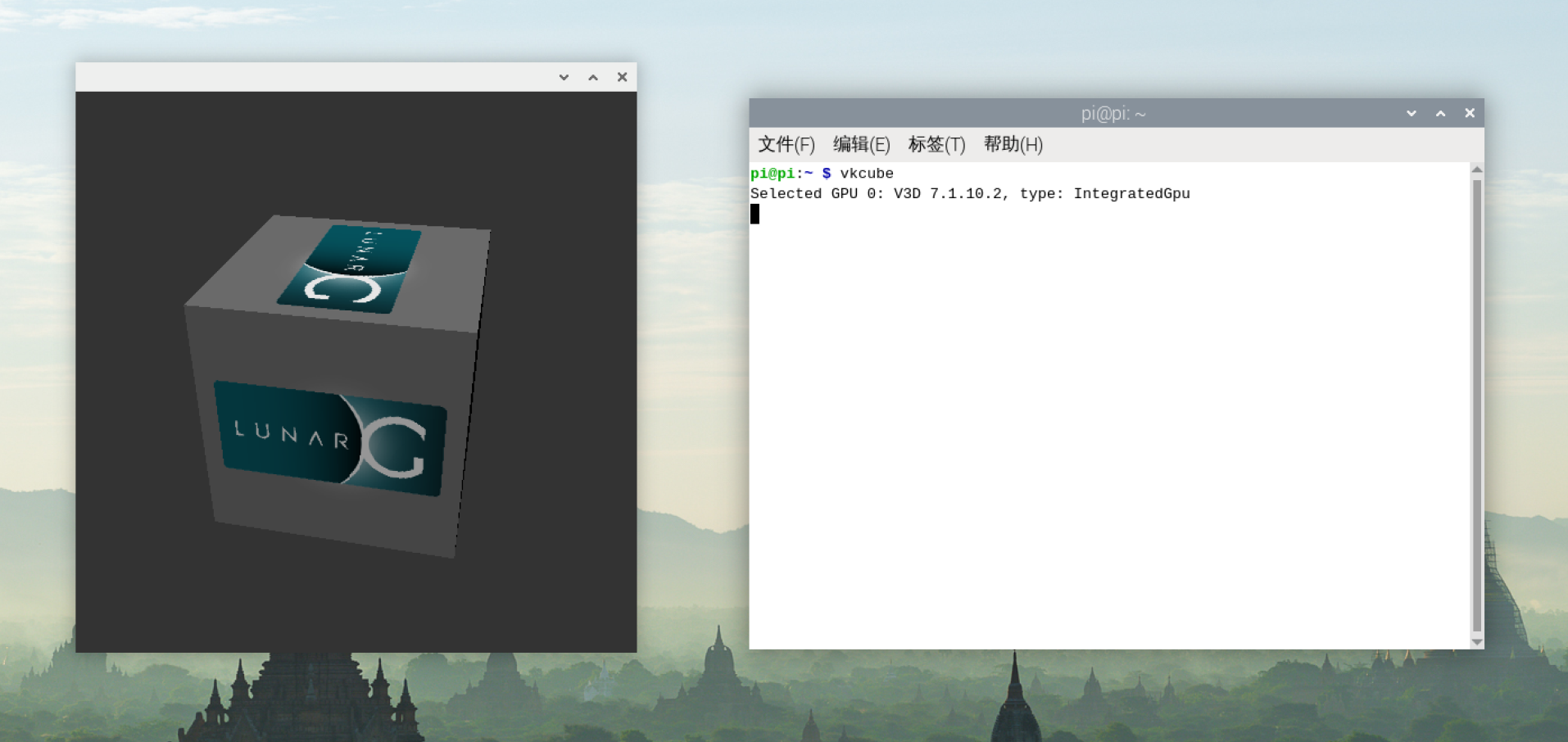Minimize the pi@pi terminal window

click(x=1411, y=113)
